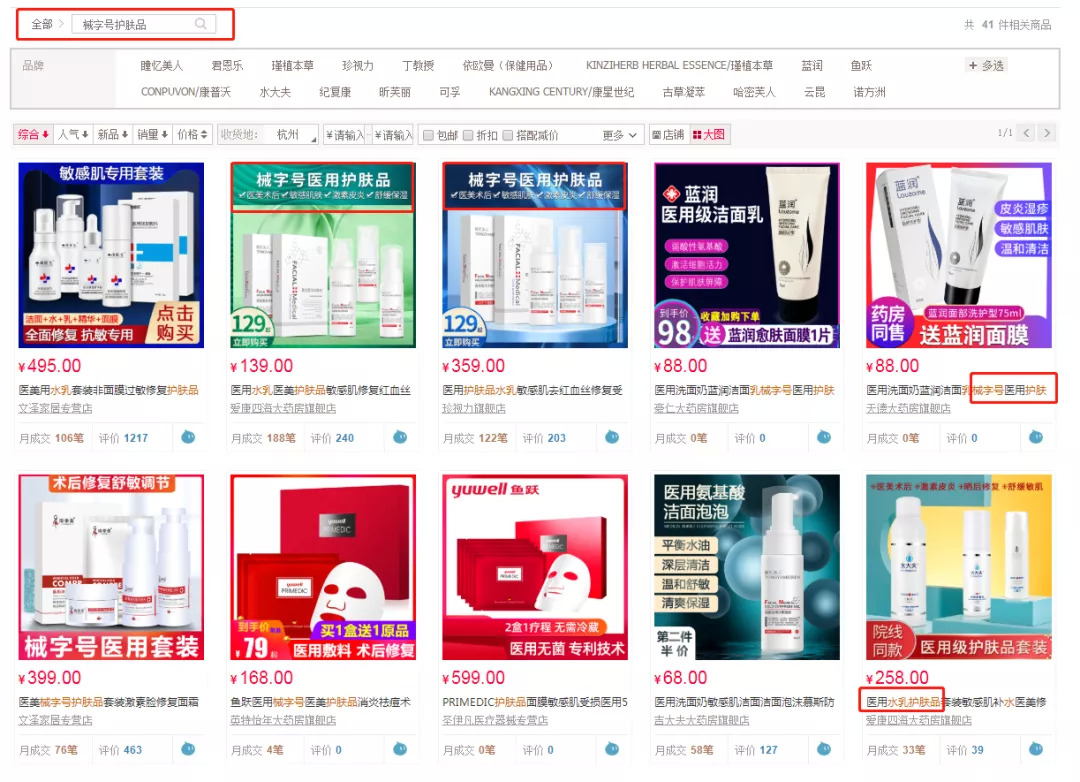Sort results by 人气

pos(72,134)
